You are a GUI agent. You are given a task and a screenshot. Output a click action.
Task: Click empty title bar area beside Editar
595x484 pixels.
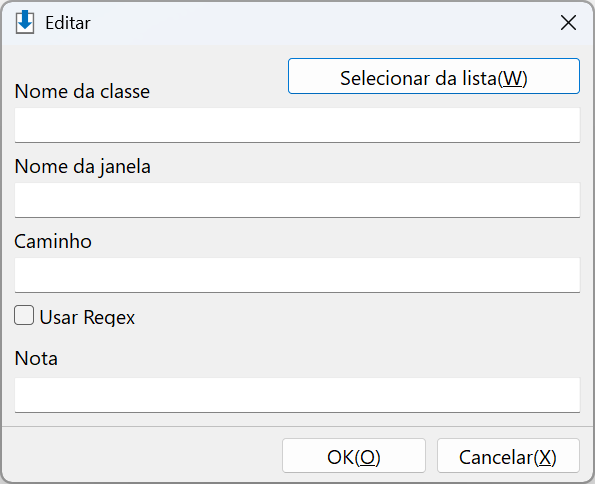coord(323,23)
